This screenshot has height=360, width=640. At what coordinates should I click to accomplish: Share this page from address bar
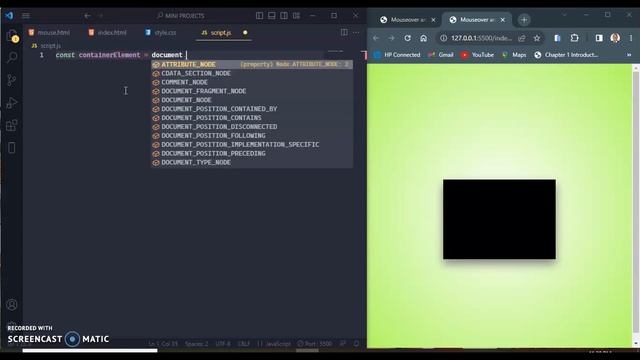pyautogui.click(x=522, y=38)
